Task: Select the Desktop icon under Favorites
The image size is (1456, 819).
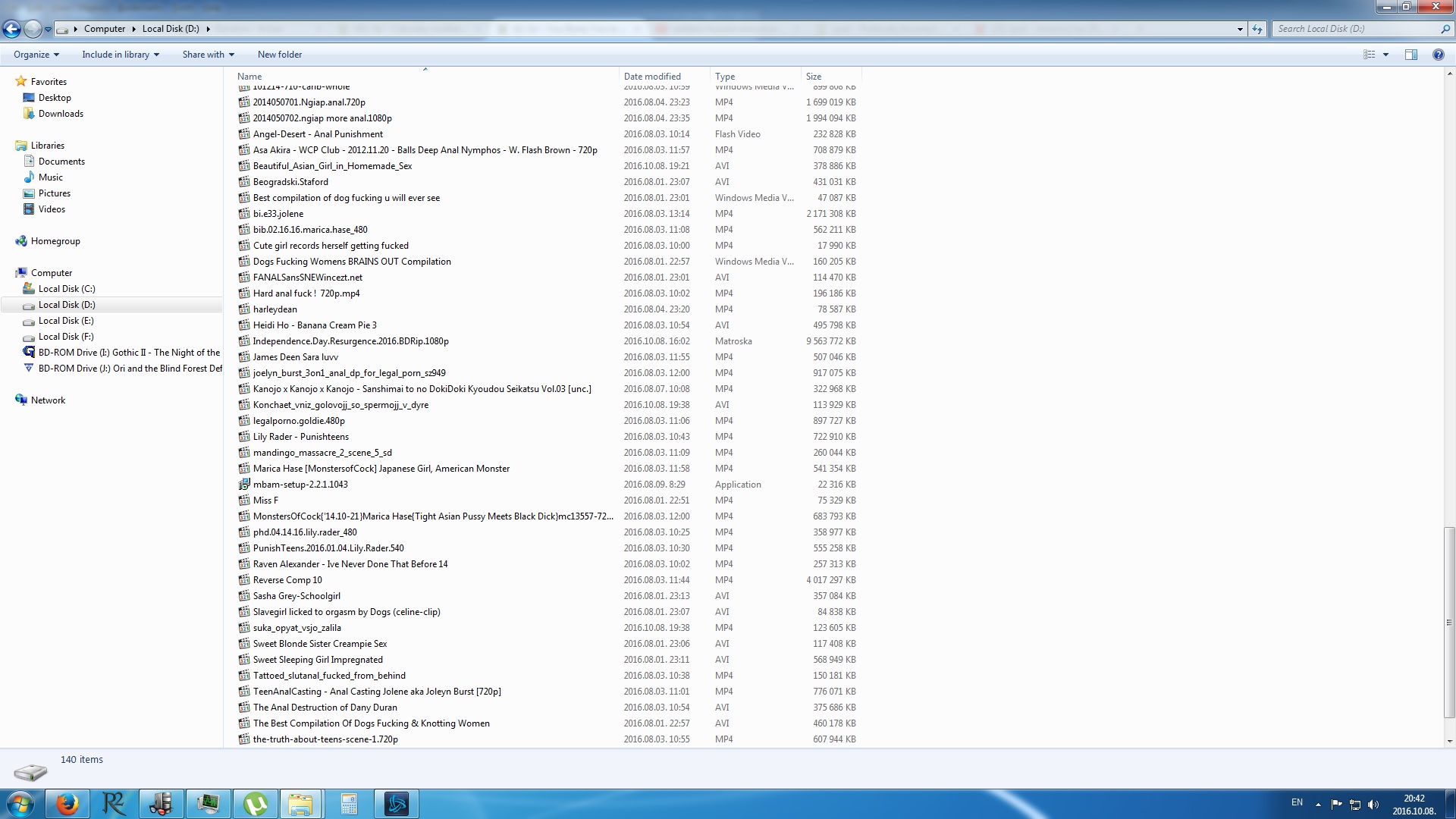Action: point(29,98)
